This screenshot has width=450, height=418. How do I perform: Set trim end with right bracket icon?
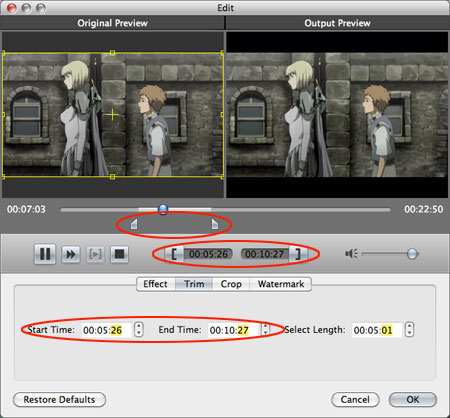point(298,254)
